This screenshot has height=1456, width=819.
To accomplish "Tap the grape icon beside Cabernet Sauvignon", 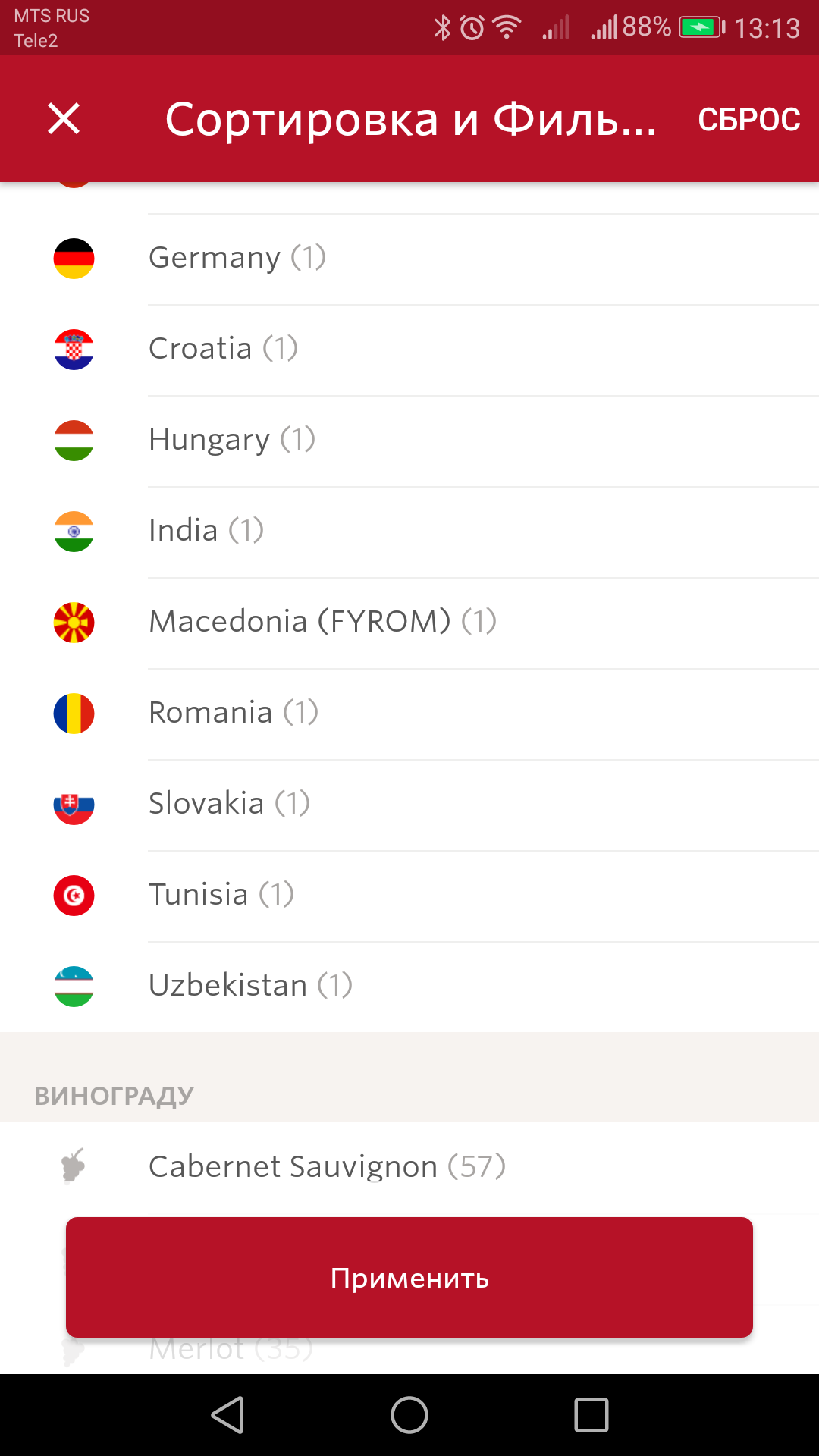I will [74, 1166].
